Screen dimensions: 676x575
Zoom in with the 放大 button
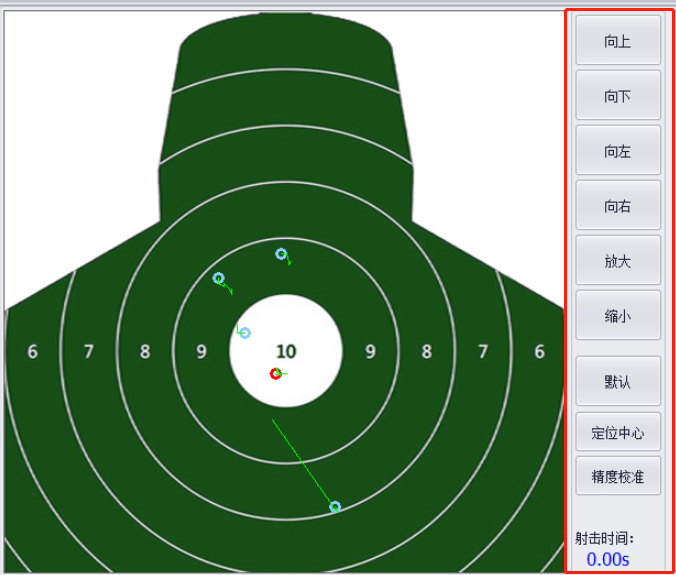point(618,260)
